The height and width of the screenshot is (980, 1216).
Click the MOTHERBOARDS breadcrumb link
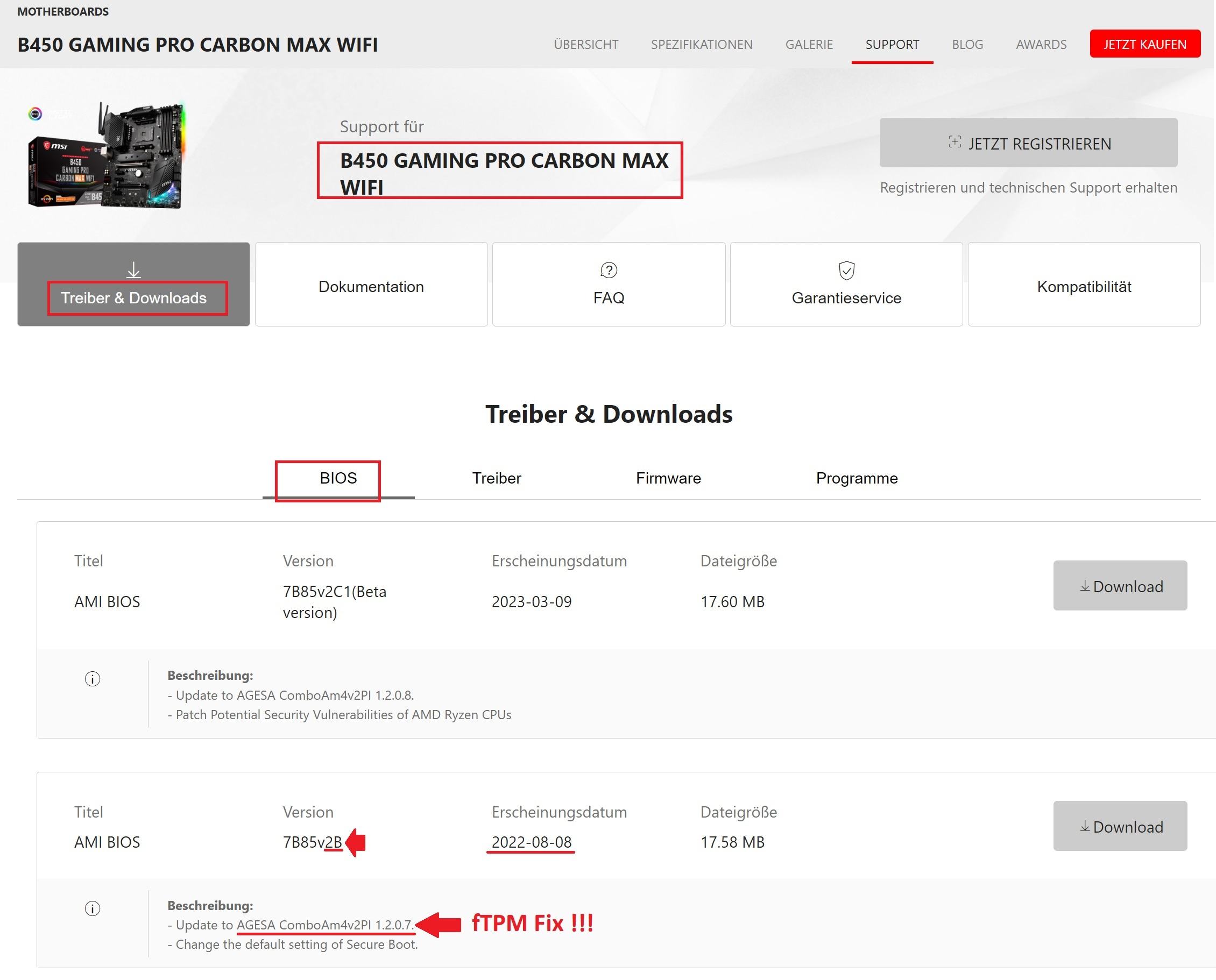coord(63,12)
